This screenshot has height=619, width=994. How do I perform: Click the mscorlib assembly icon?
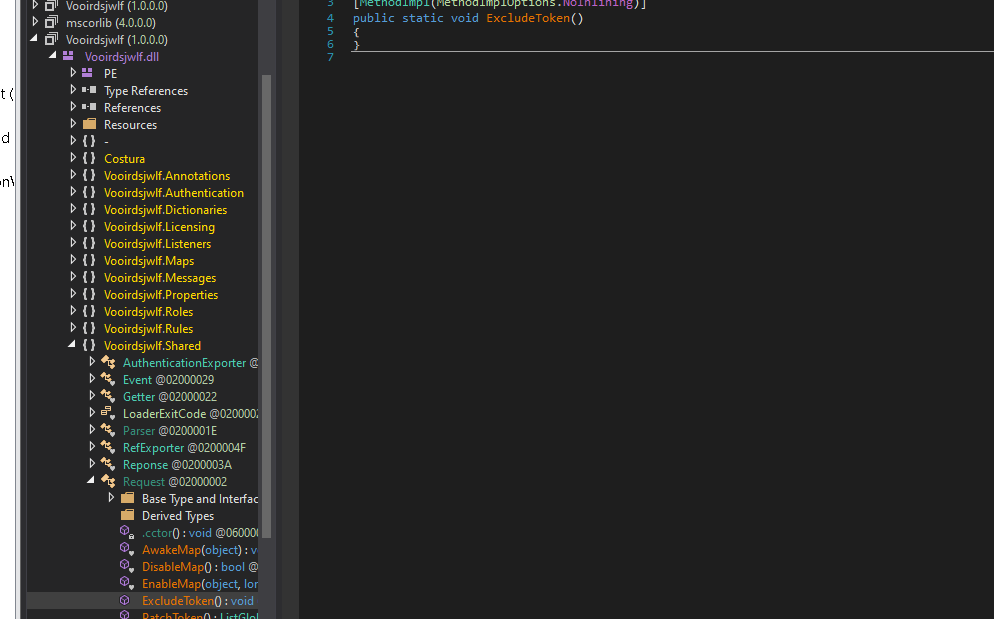tap(51, 22)
